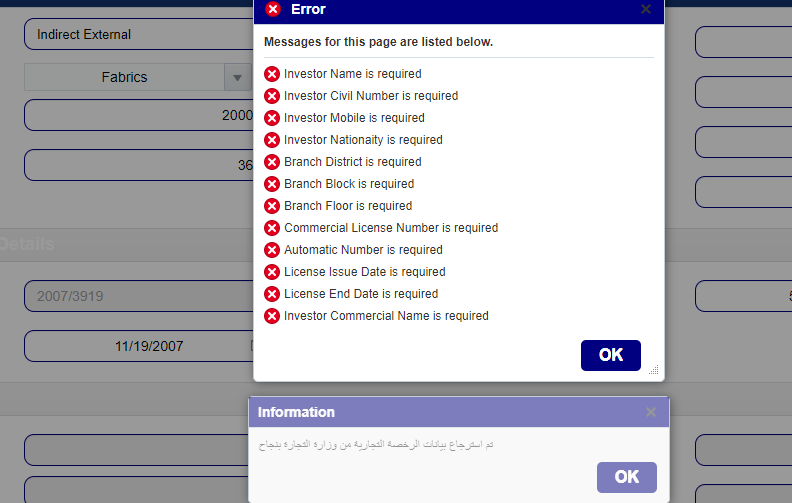This screenshot has height=503, width=792.
Task: Dismiss the Information dialog with OK
Action: pos(627,477)
